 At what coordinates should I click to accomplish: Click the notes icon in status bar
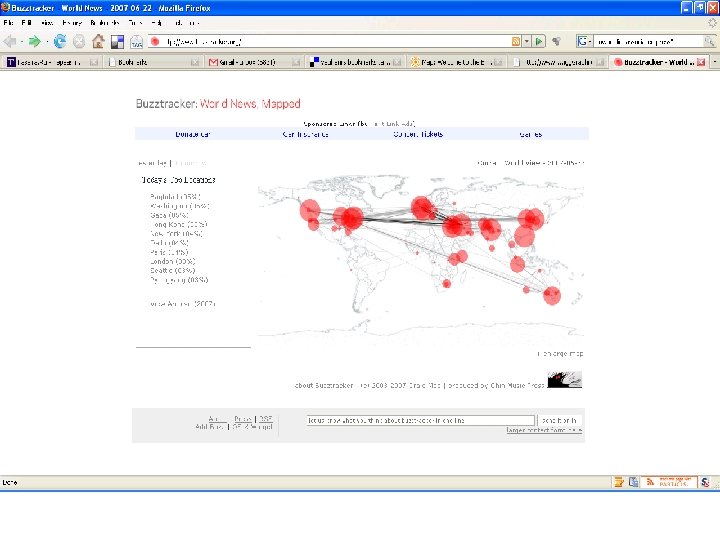pos(619,482)
